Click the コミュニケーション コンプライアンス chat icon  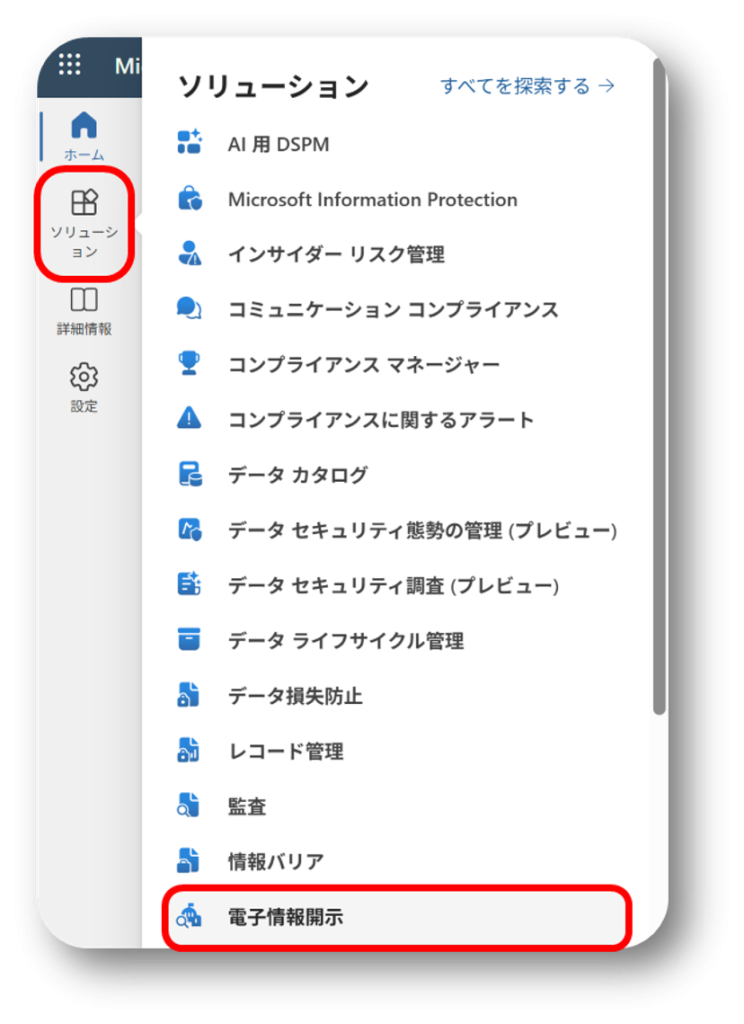(189, 309)
